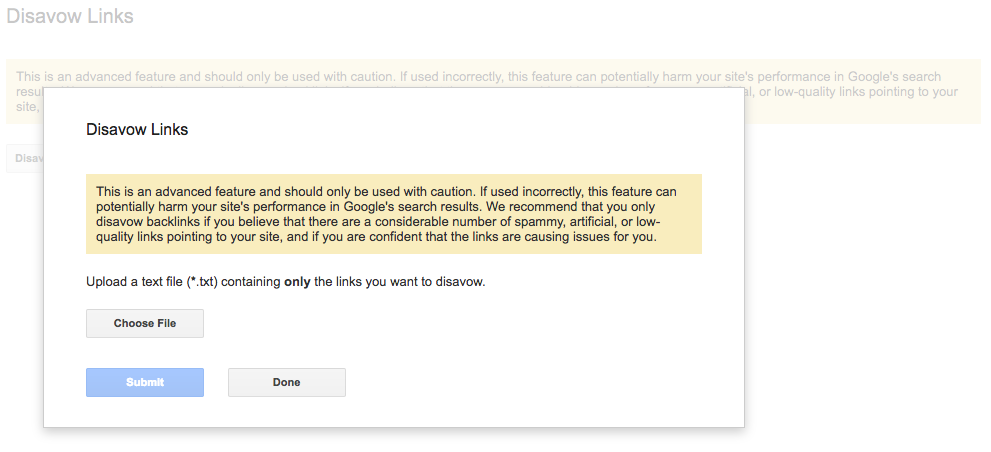Select the dialog title Disavow Links

(x=137, y=130)
